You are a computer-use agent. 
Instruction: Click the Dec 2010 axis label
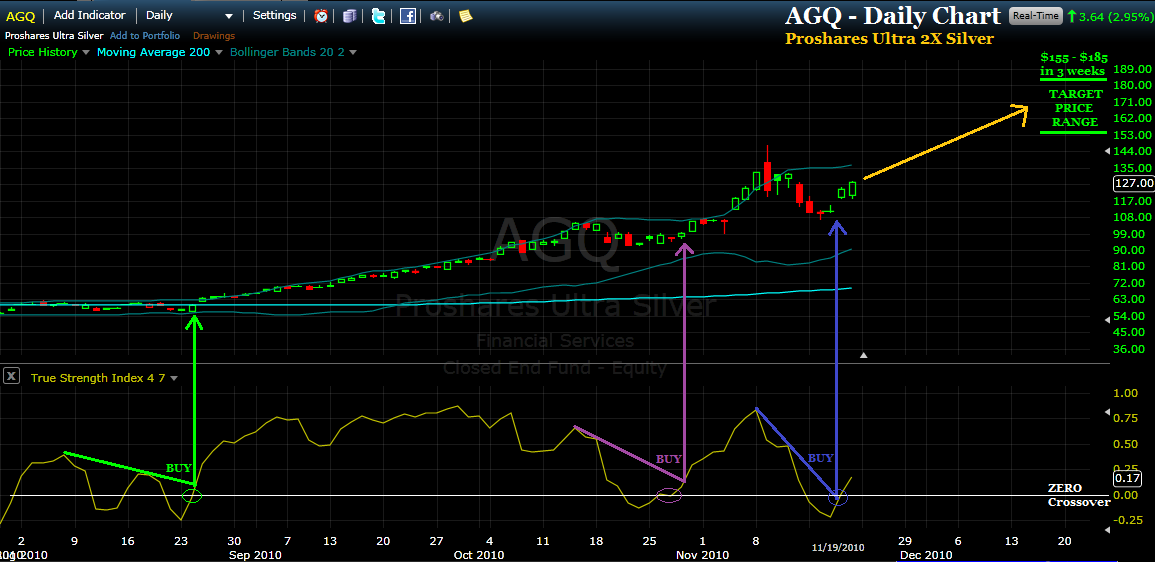tap(927, 555)
